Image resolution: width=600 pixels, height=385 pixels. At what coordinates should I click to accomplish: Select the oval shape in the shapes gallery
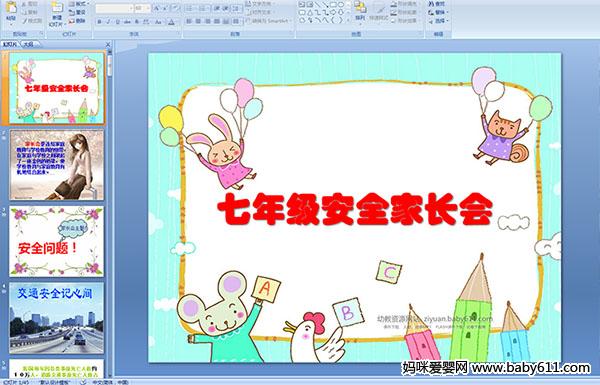(x=341, y=5)
